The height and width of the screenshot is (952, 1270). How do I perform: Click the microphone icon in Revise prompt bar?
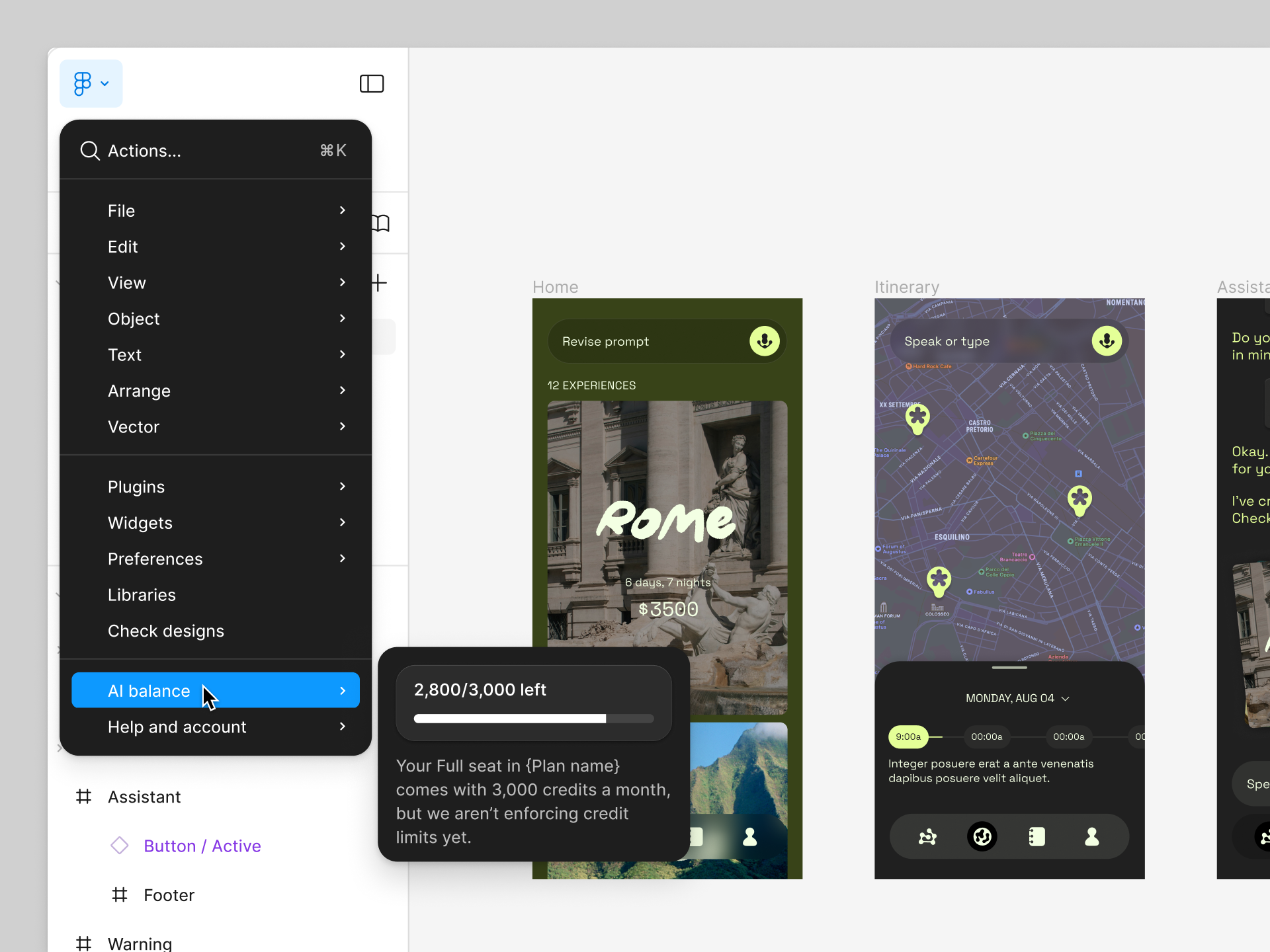click(x=764, y=341)
